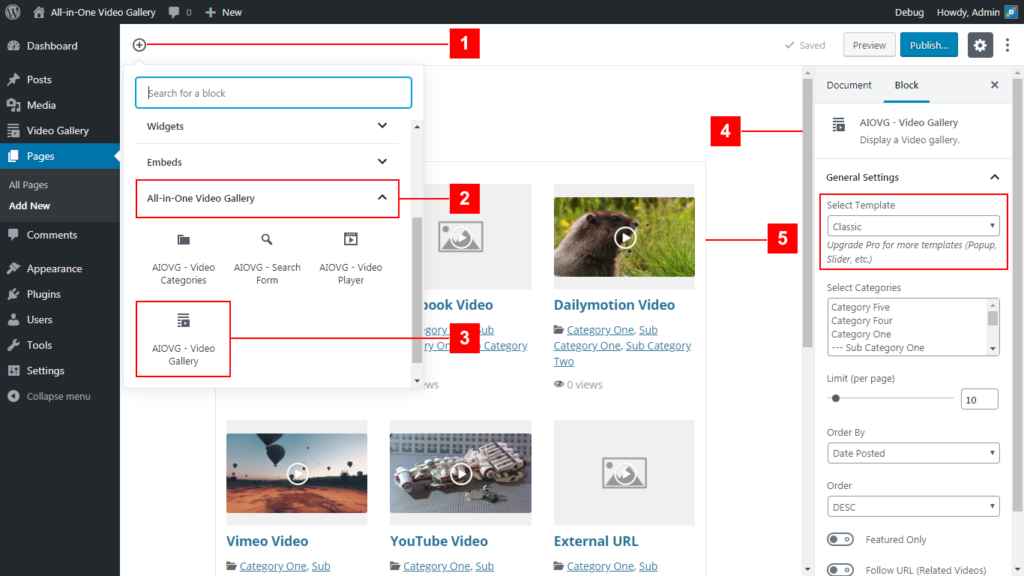Enable Follow URL (Related Videos) toggle

pos(840,570)
